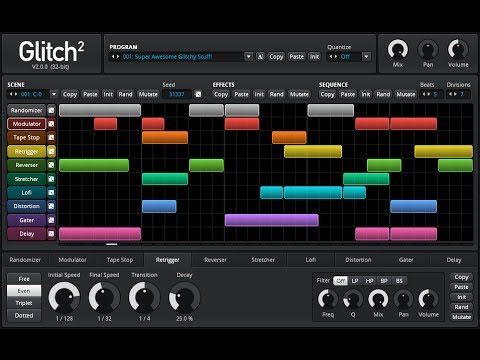
Task: Set filter type to BP
Action: [384, 281]
